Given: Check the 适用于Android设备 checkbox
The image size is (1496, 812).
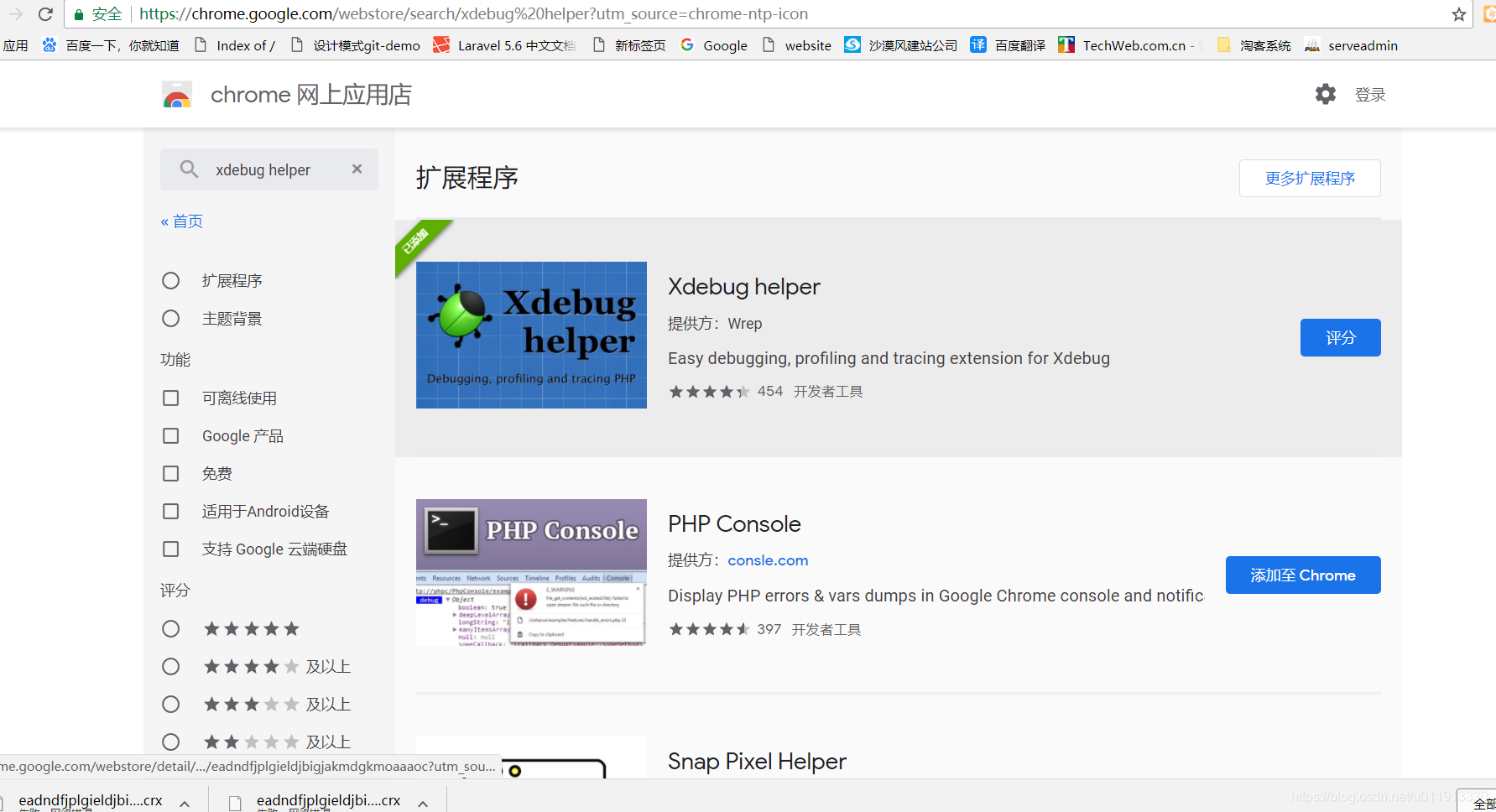Looking at the screenshot, I should pyautogui.click(x=171, y=511).
